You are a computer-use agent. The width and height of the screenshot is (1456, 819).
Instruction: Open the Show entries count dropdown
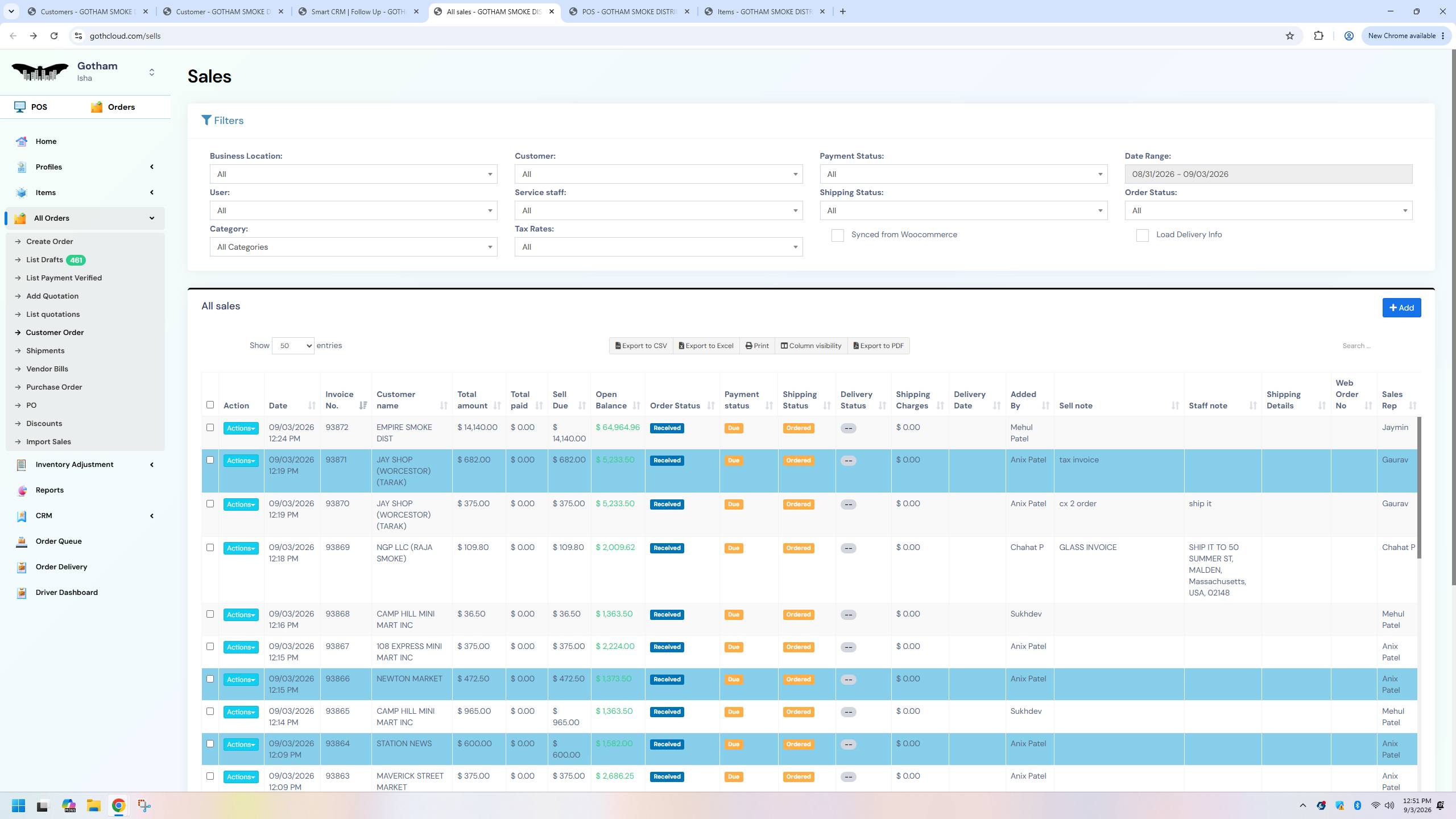pos(293,346)
